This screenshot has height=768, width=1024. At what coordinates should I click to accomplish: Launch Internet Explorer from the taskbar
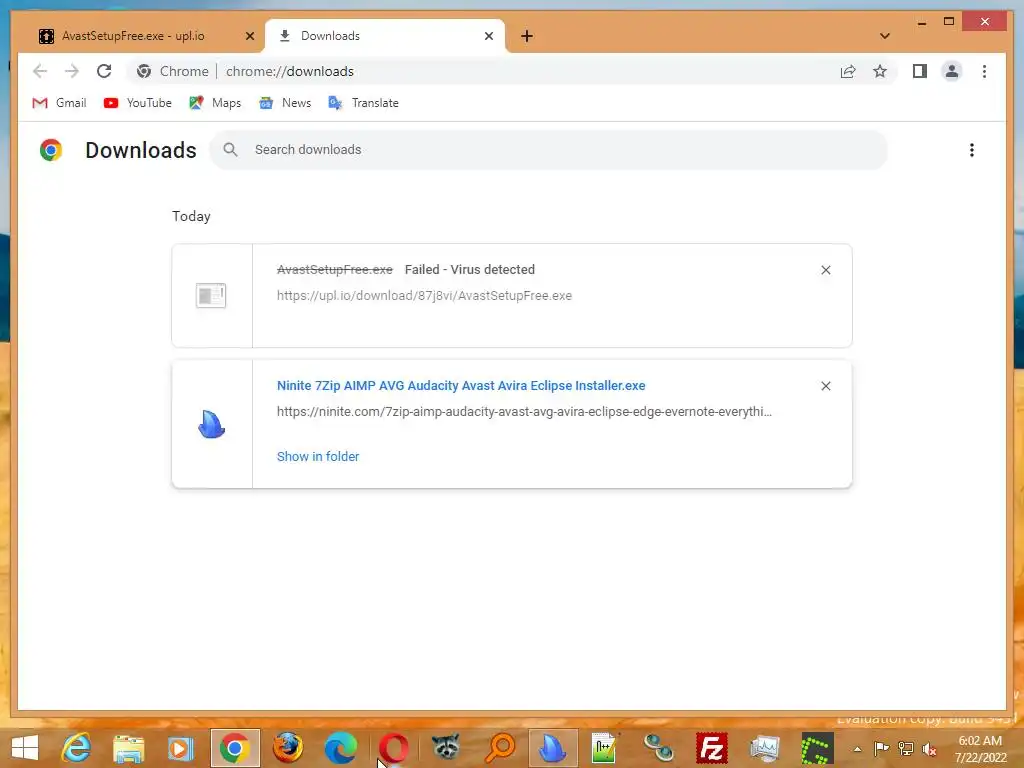76,748
